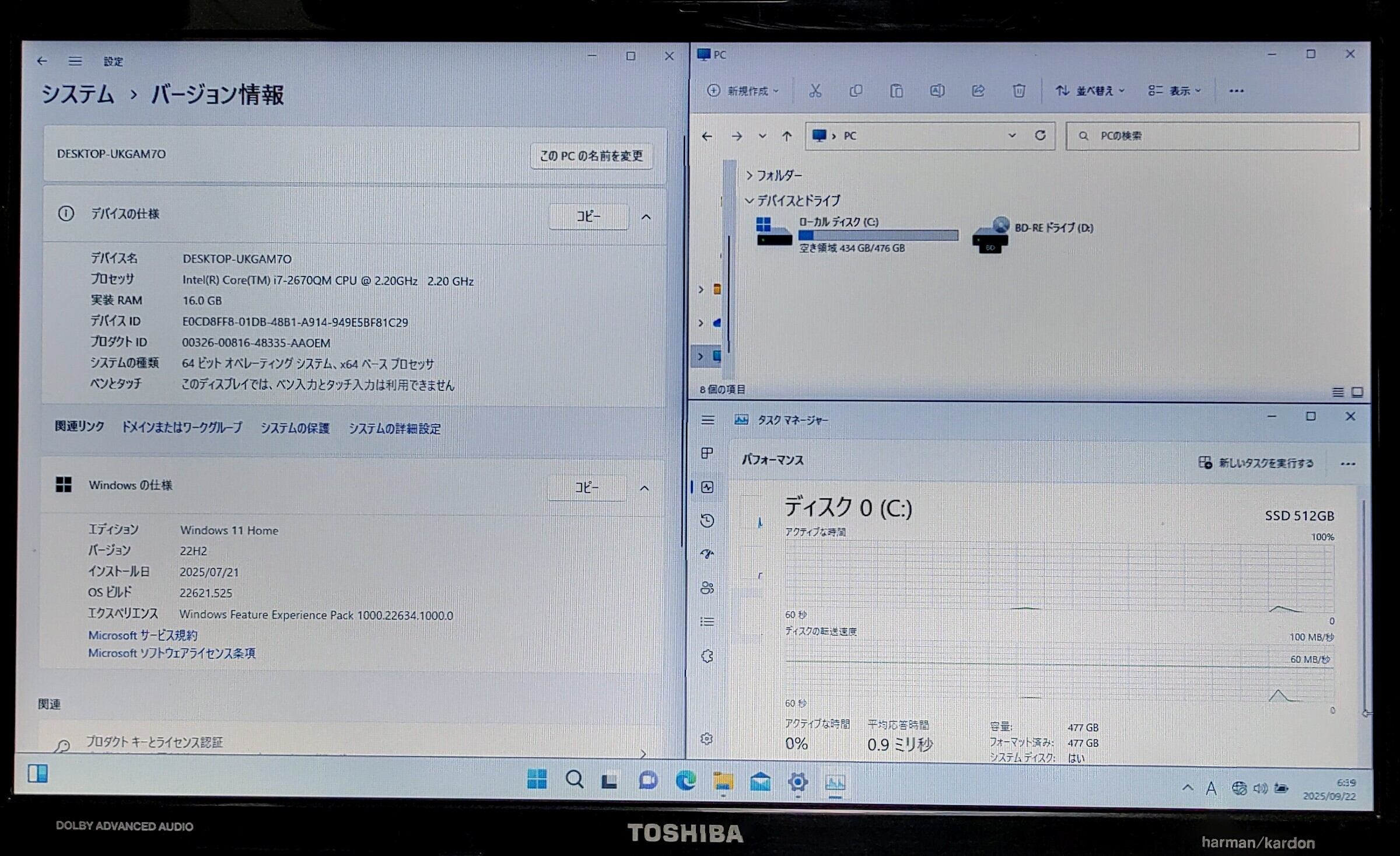Screen dimensions: 1400x856
Task: Click the Rename icon in Explorer toolbar
Action: coord(937,90)
